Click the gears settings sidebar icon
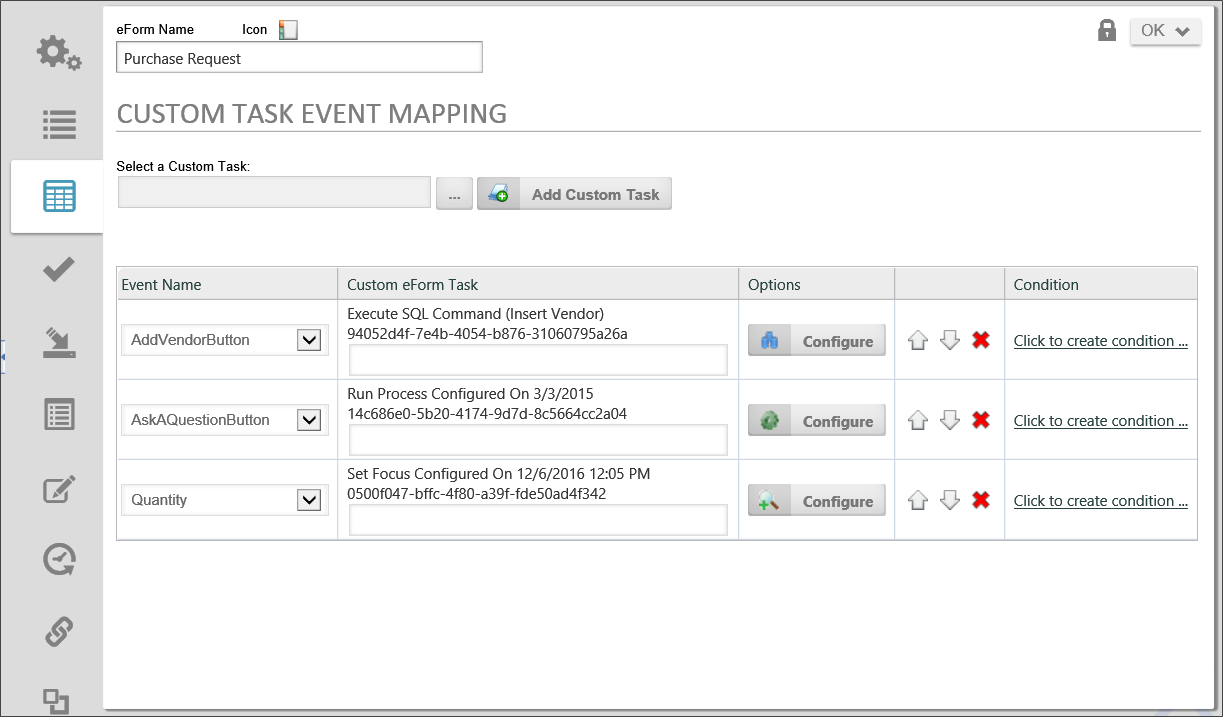1223x717 pixels. coord(58,52)
